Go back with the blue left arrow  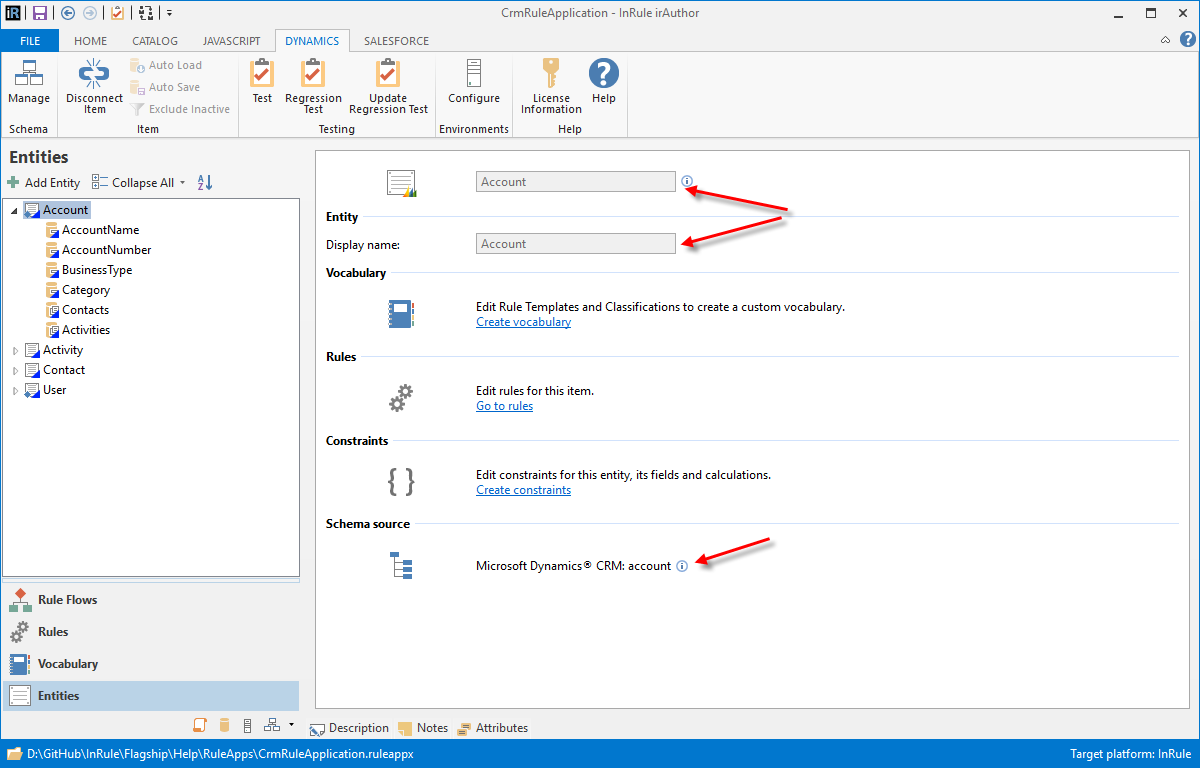(x=67, y=13)
